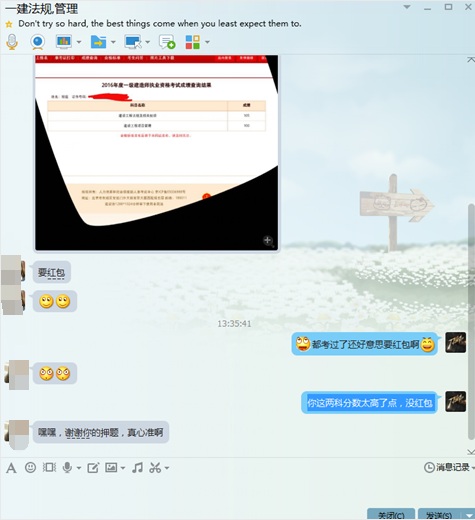Click the 发送(S) send button
Image resolution: width=475 pixels, height=520 pixels.
click(x=439, y=514)
